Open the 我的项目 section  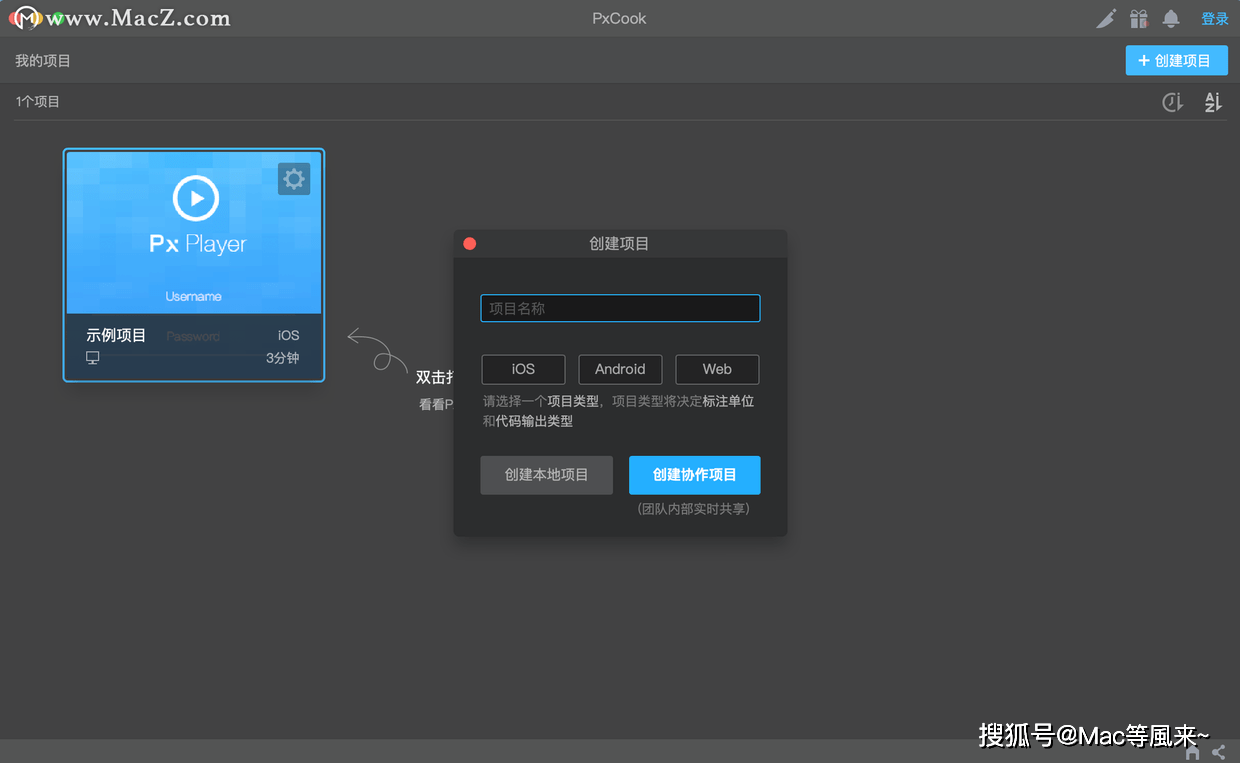(42, 60)
